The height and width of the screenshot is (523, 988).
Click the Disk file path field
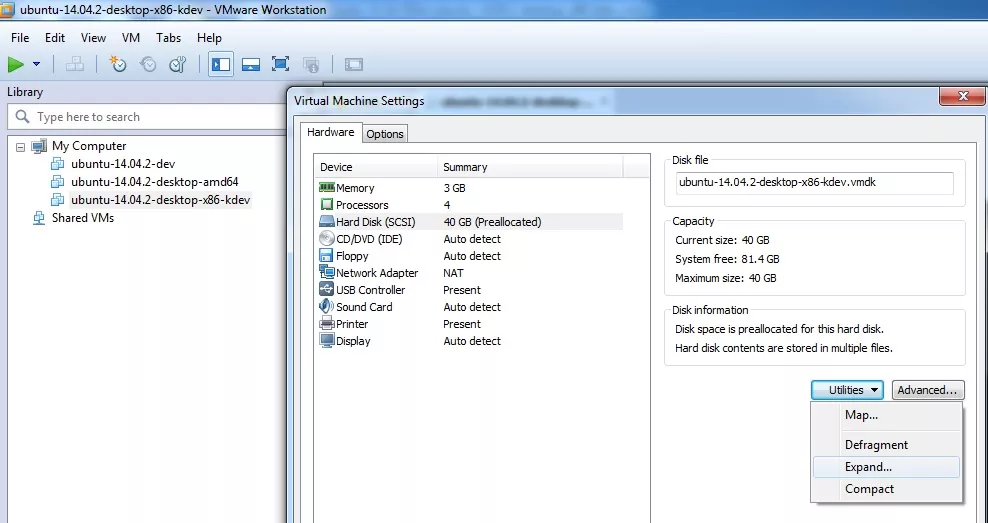(815, 183)
